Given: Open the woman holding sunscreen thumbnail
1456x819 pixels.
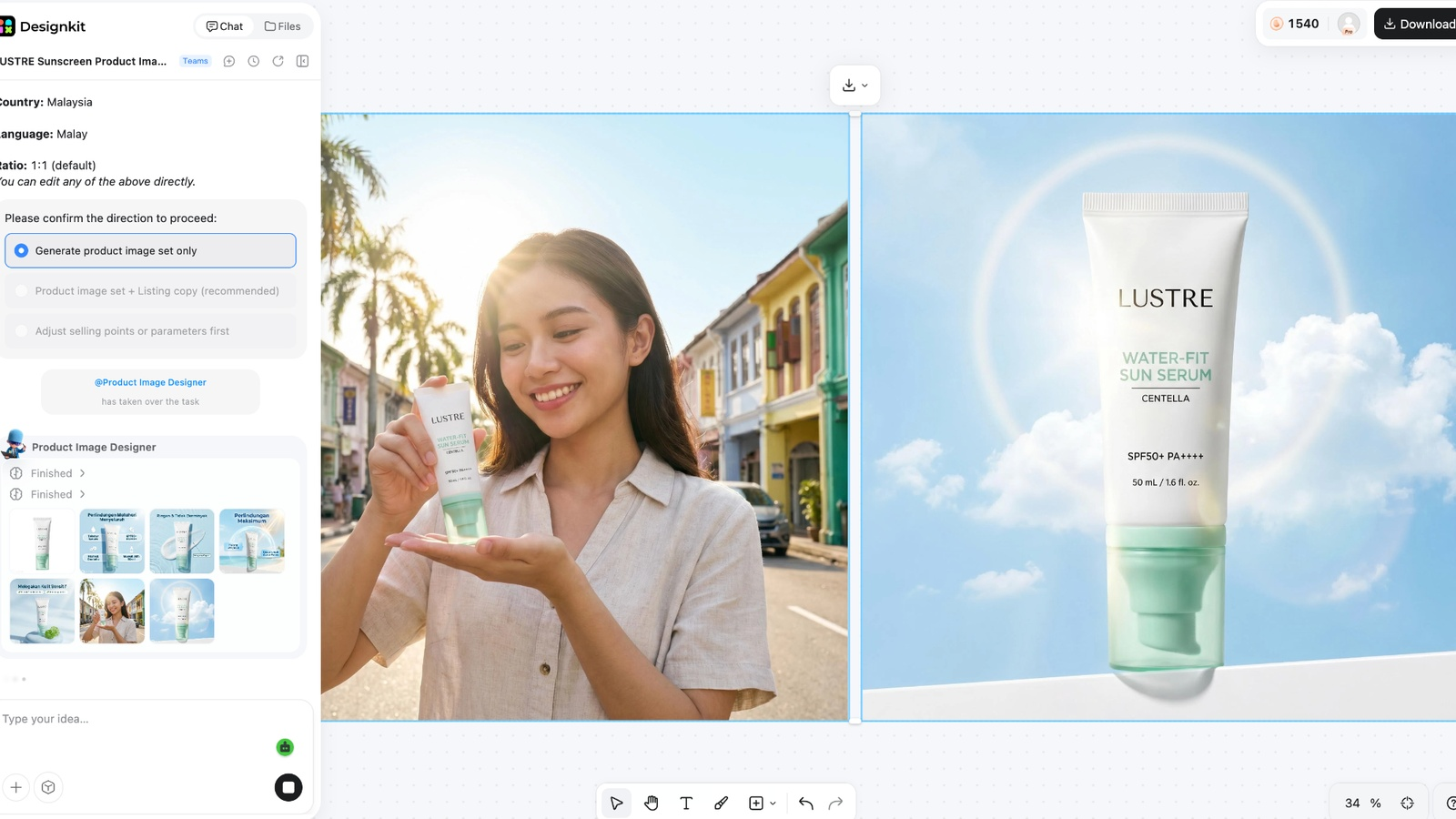Looking at the screenshot, I should point(112,612).
